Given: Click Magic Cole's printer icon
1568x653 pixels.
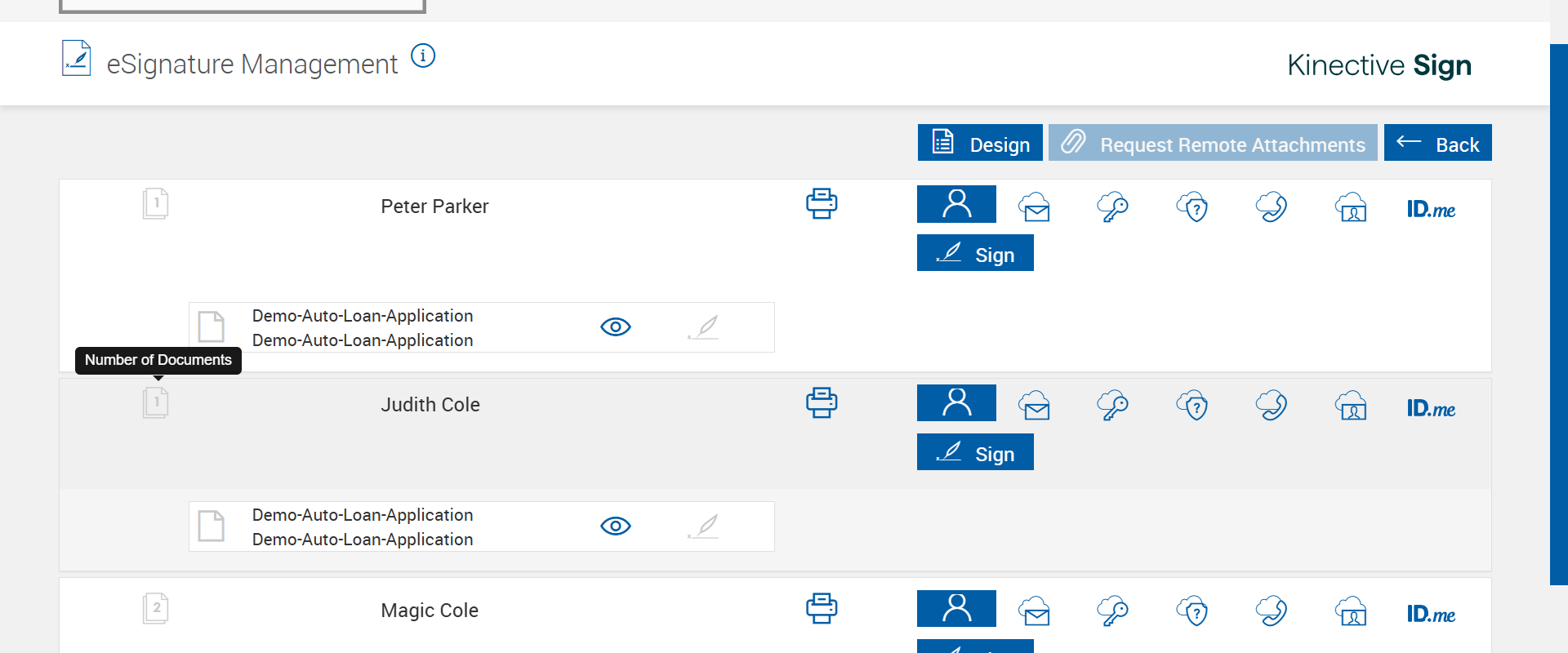Looking at the screenshot, I should [822, 608].
